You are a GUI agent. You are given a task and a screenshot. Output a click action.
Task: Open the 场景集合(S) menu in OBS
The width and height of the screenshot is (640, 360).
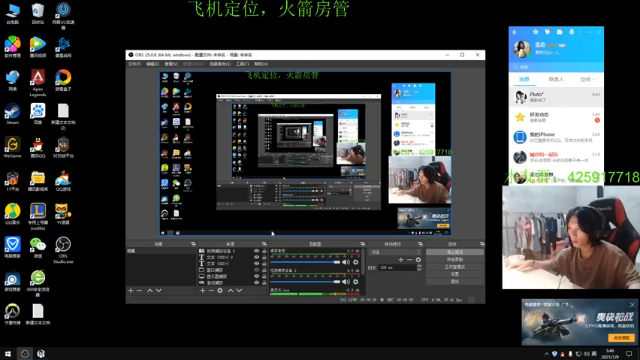pyautogui.click(x=220, y=64)
